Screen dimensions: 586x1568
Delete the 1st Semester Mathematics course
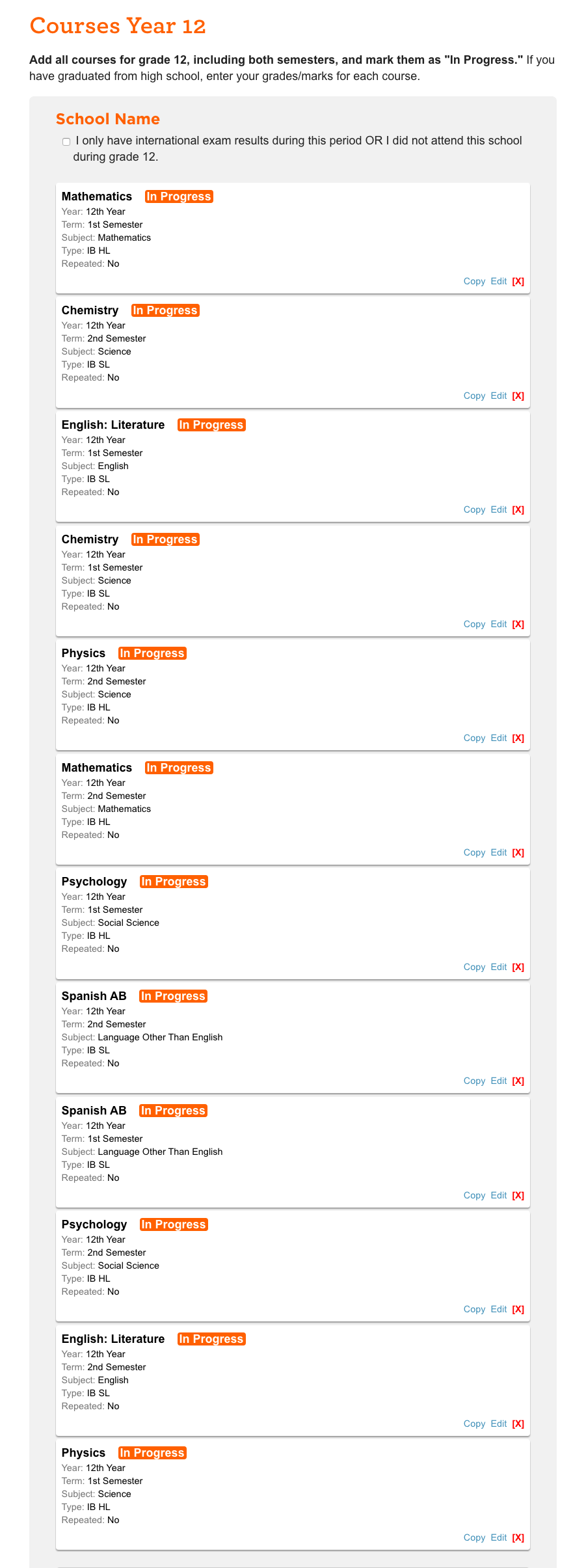point(518,282)
